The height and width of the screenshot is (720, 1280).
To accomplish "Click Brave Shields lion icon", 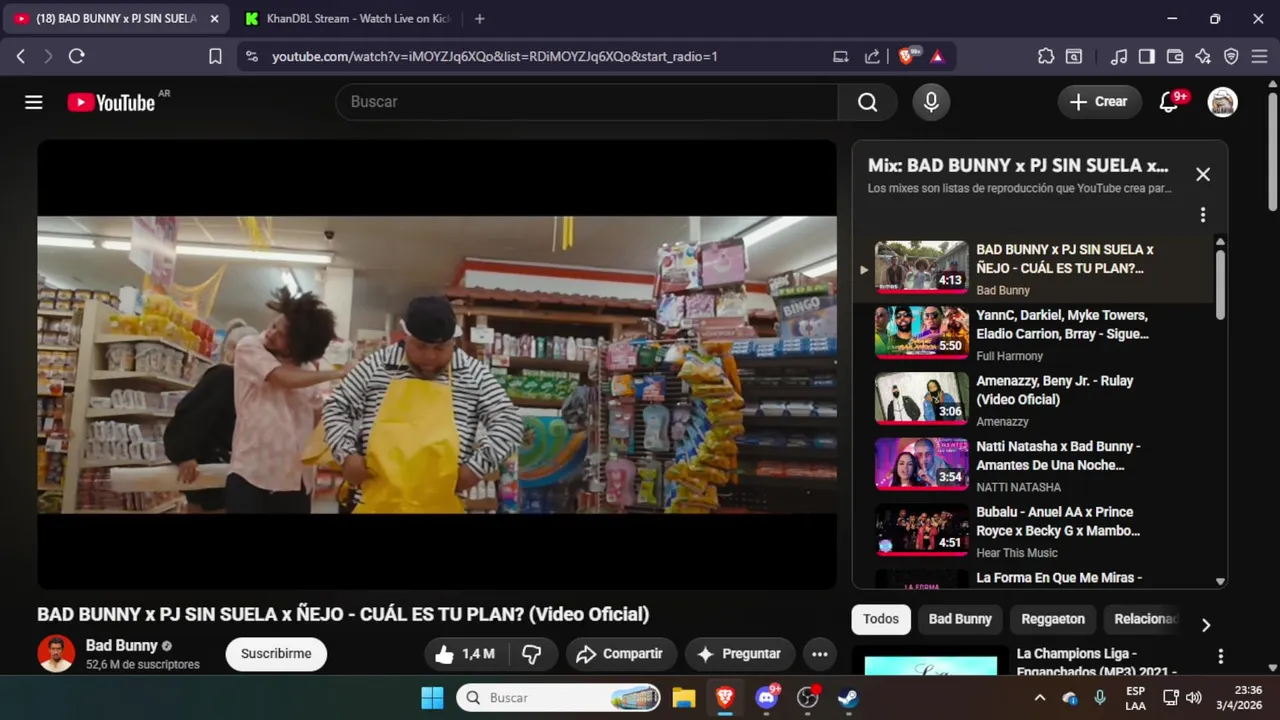I will coord(909,56).
